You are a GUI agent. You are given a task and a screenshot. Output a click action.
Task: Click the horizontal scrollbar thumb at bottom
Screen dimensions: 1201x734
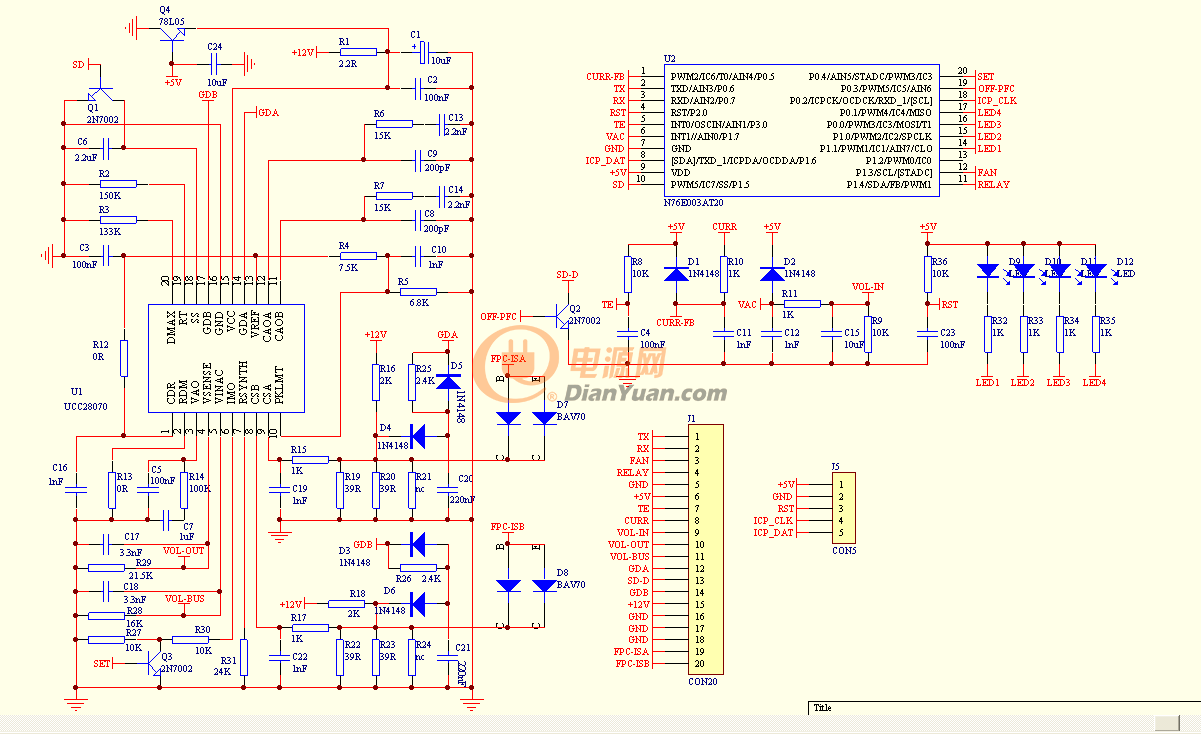click(x=1166, y=723)
